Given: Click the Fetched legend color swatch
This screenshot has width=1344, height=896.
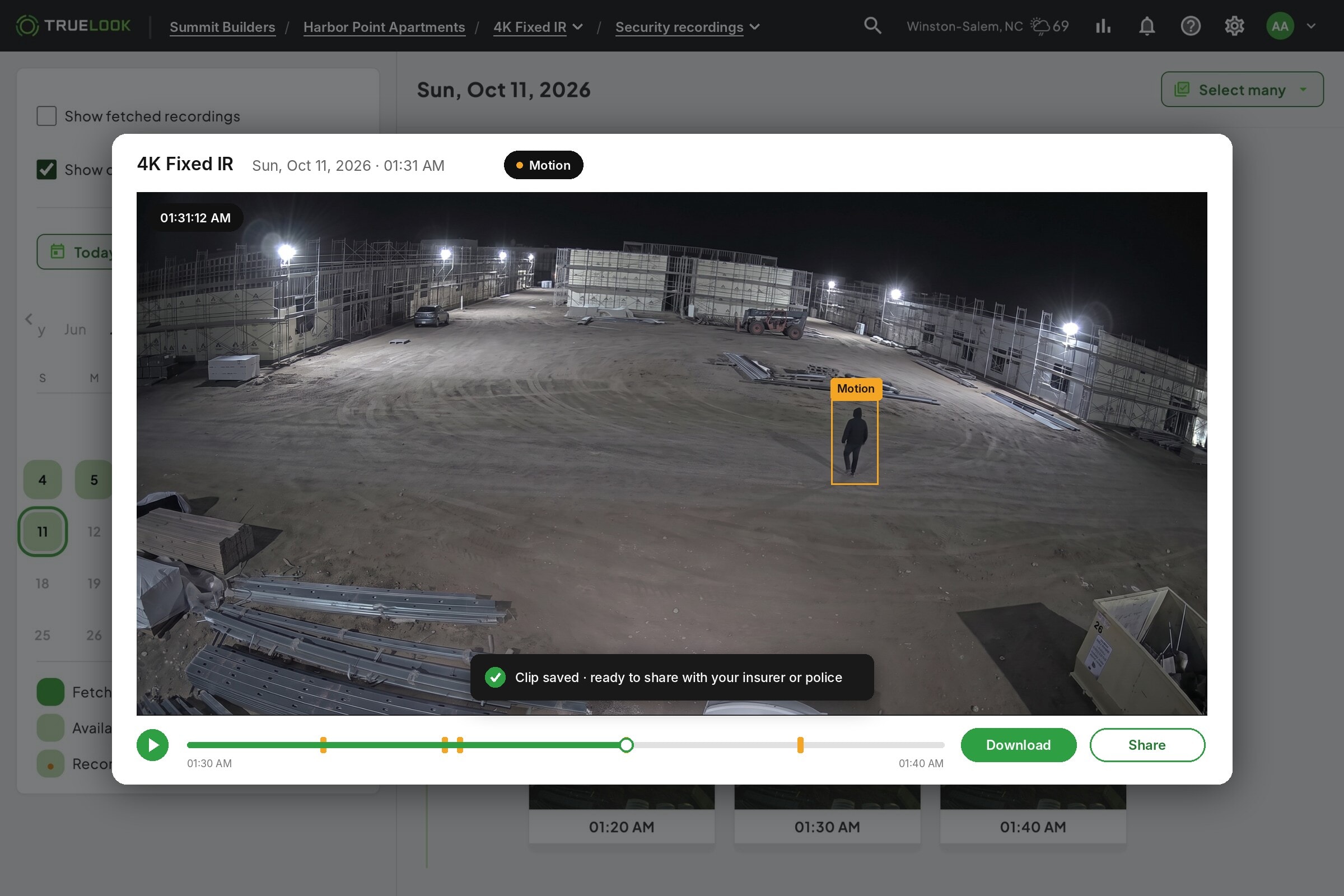Looking at the screenshot, I should [x=50, y=692].
